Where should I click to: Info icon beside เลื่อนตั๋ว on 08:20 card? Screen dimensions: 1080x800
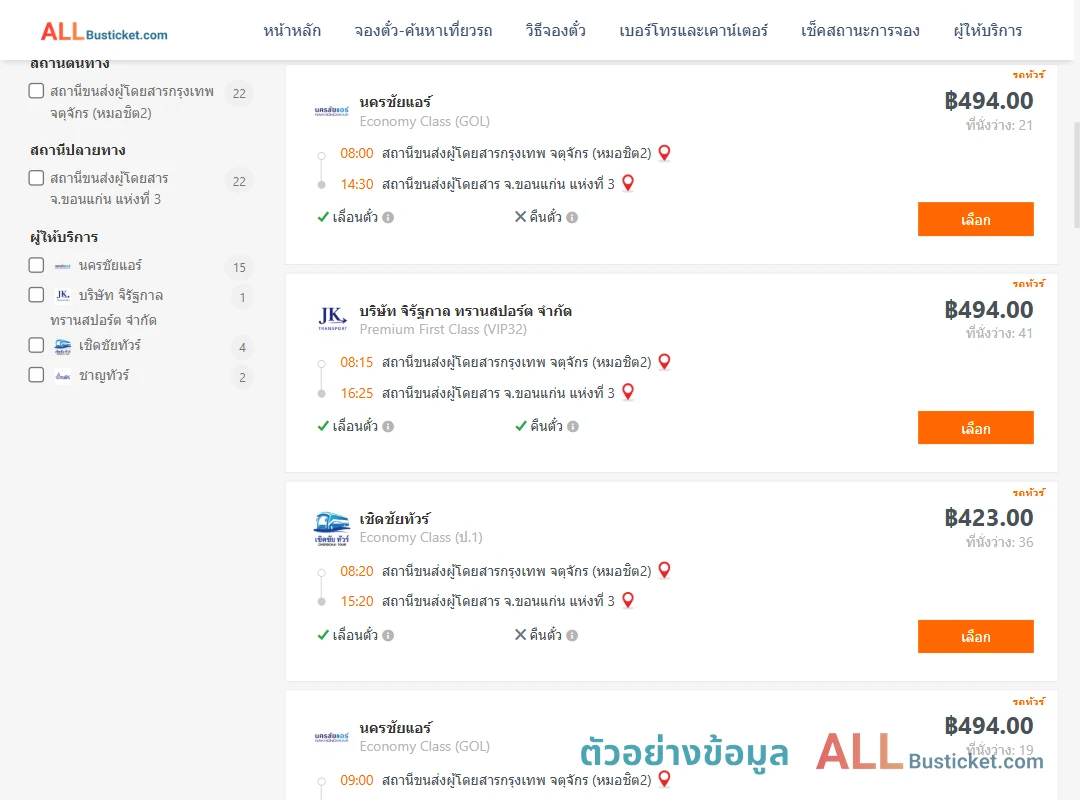[x=388, y=635]
